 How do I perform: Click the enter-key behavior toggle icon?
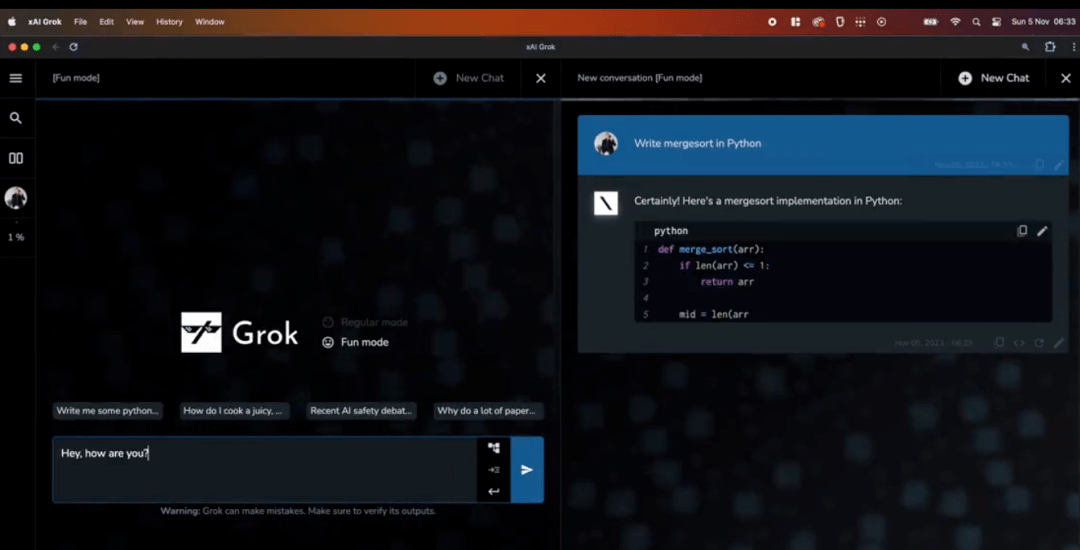pos(493,491)
